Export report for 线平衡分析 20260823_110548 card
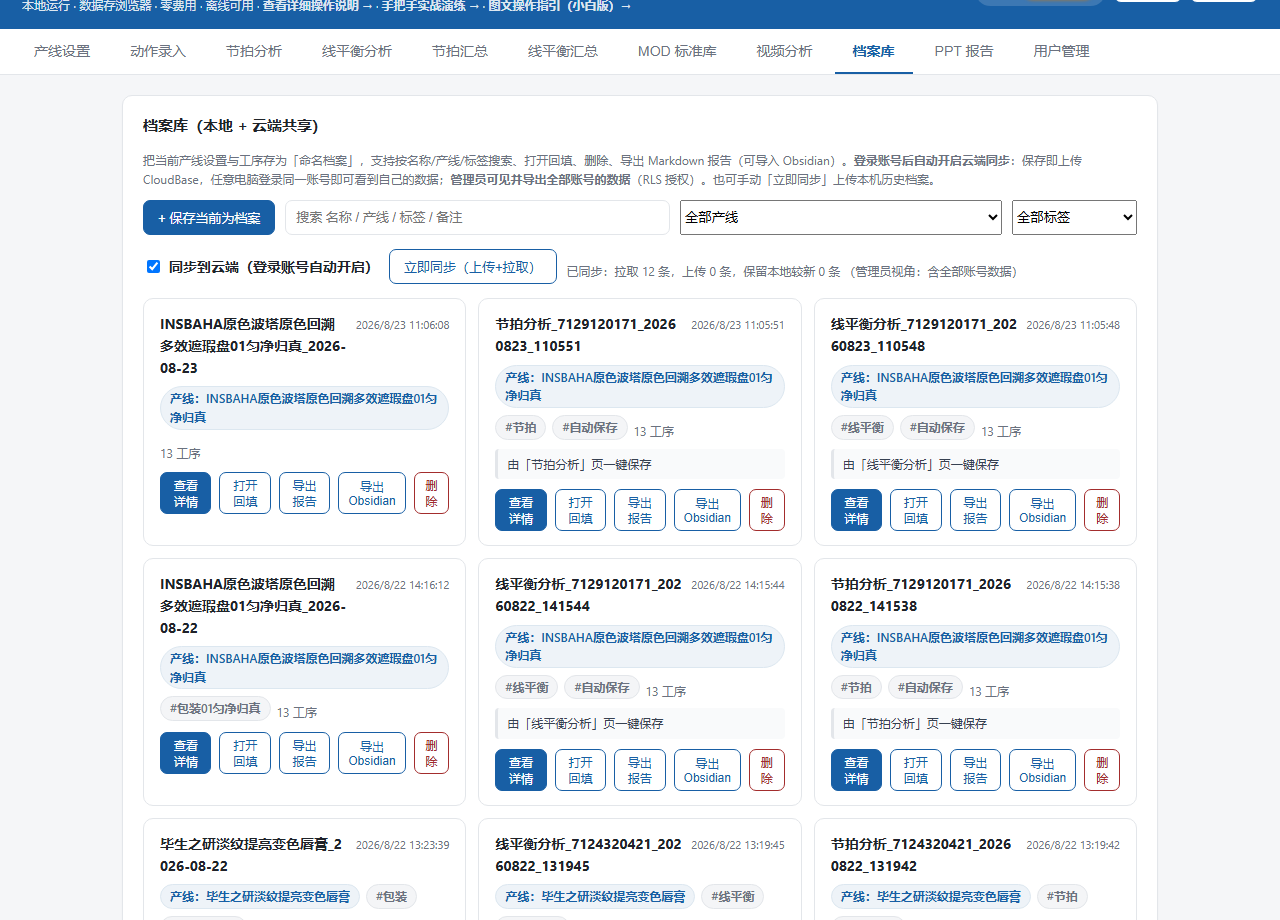 975,510
